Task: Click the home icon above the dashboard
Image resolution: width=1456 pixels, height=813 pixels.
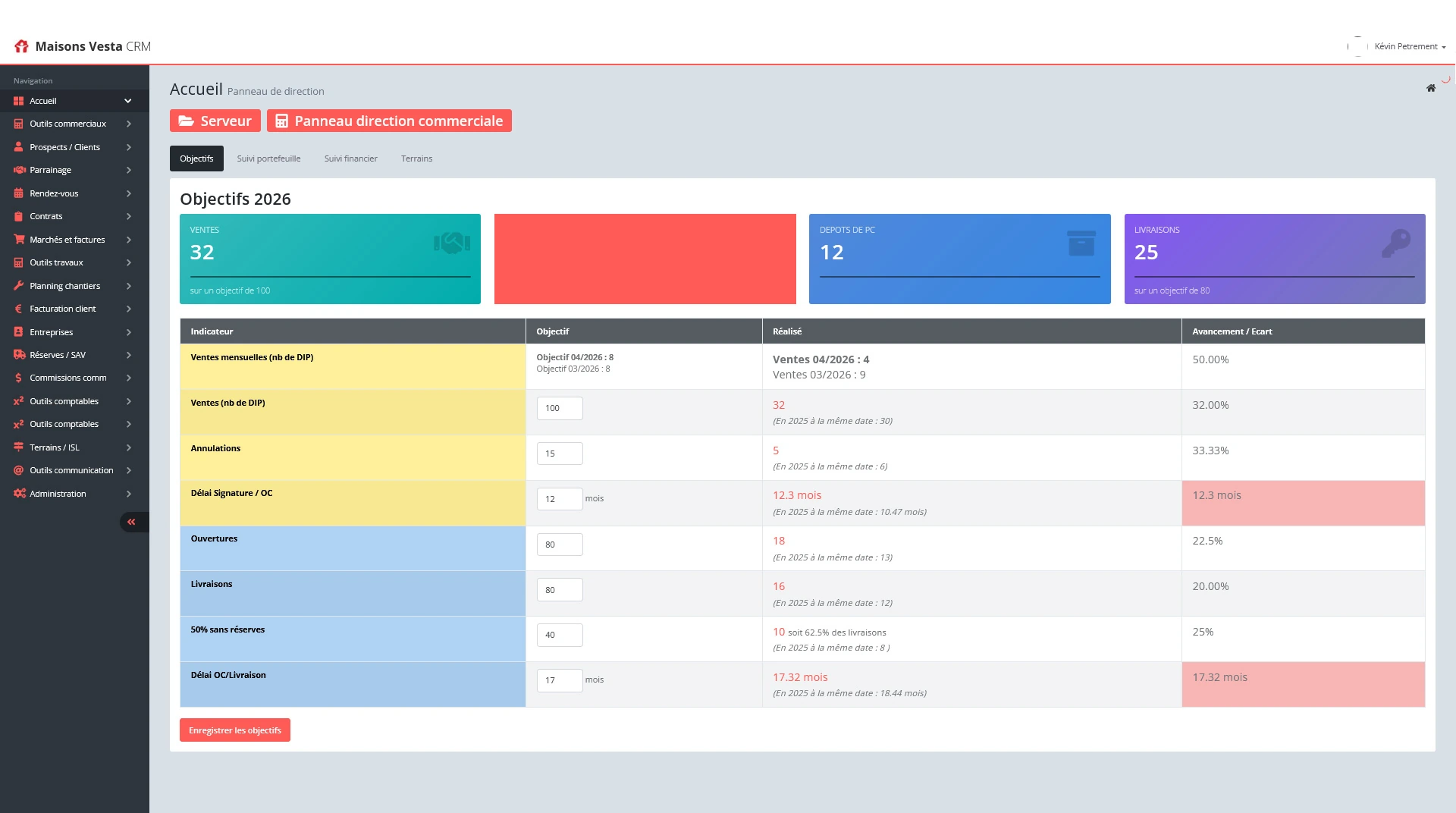Action: 1431,88
